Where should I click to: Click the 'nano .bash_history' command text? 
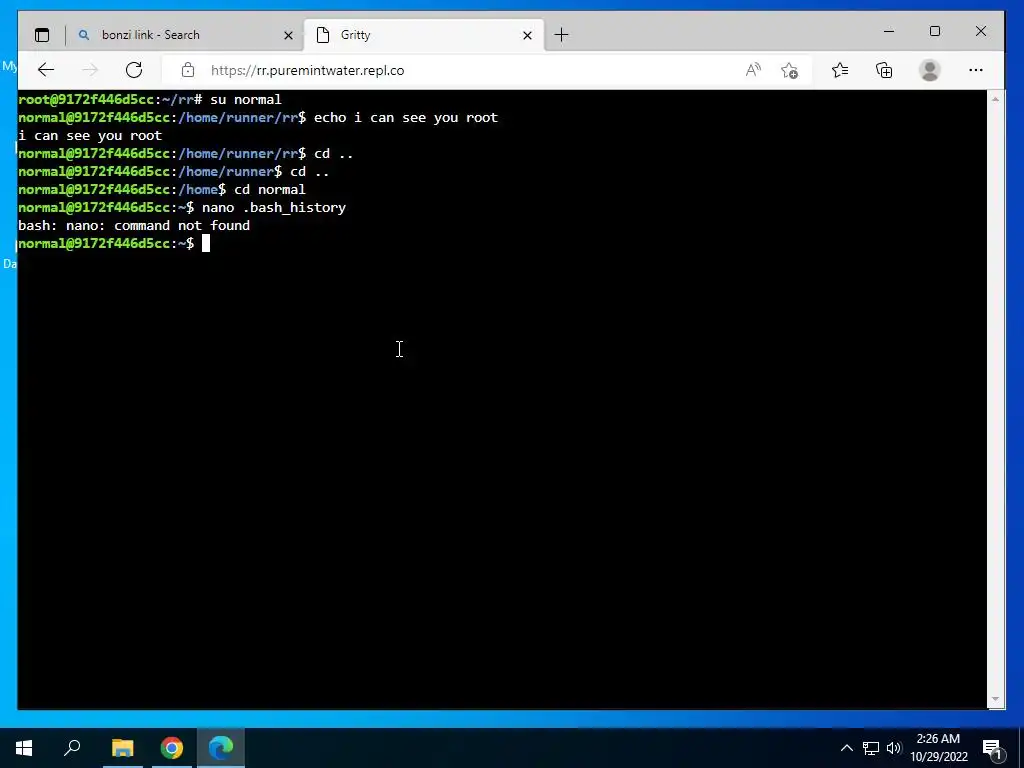point(274,208)
